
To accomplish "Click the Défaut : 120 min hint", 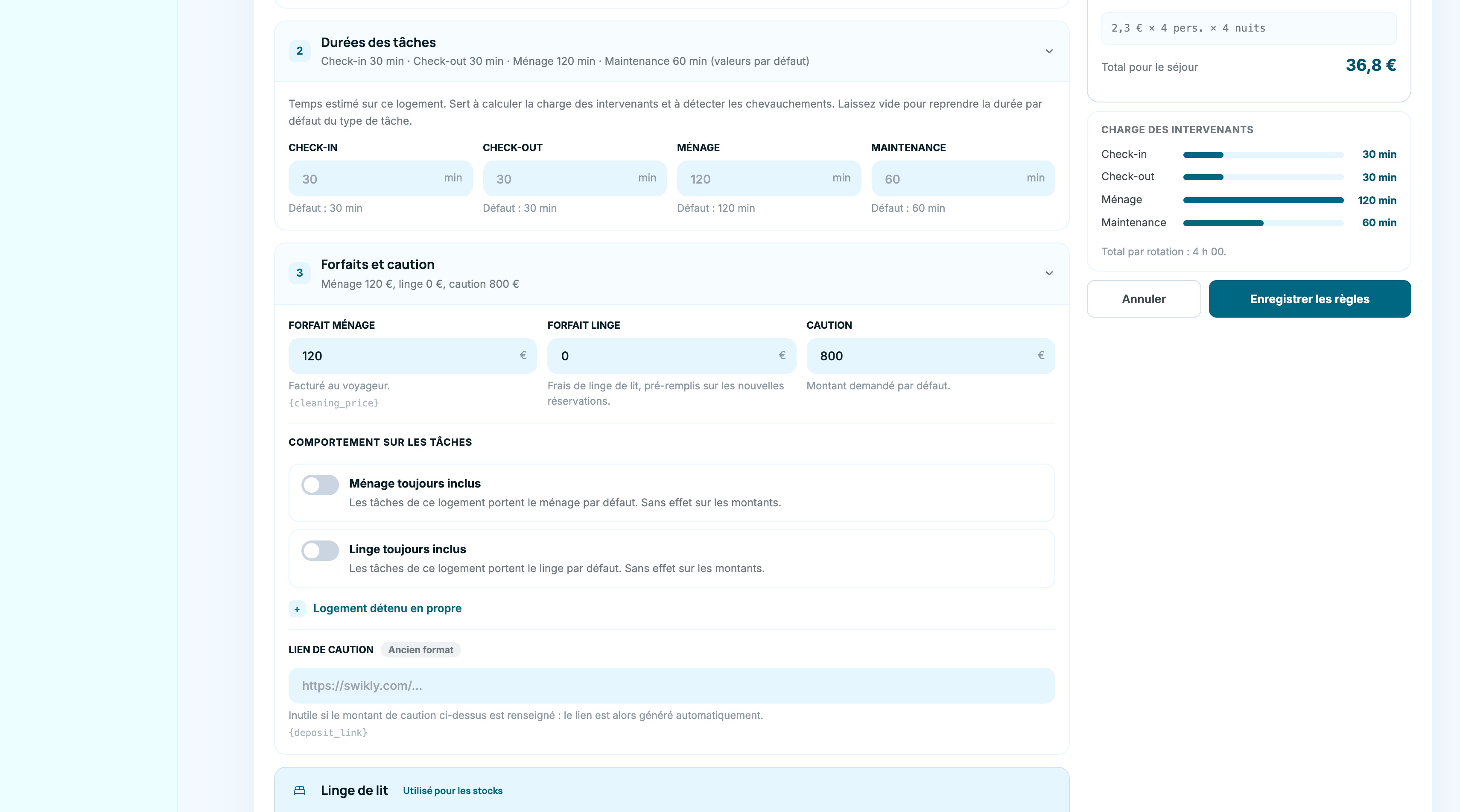I will (x=716, y=208).
